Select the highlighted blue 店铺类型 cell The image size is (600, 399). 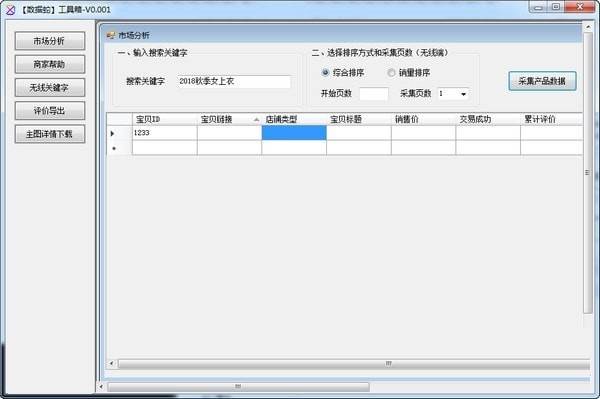[x=294, y=133]
